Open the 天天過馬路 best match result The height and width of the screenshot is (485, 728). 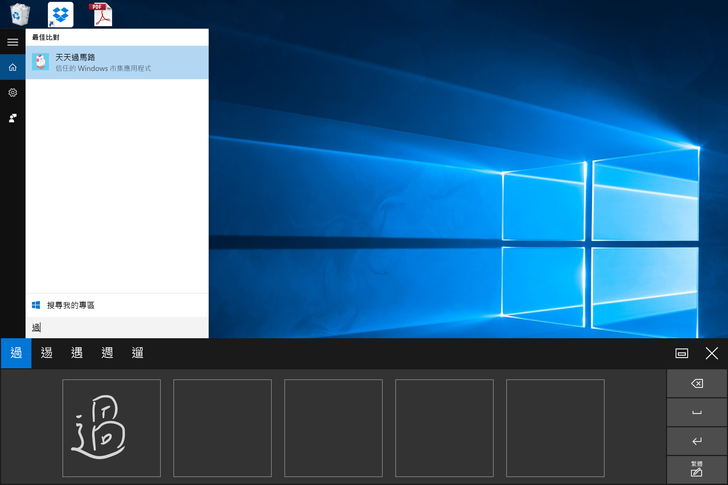point(117,62)
